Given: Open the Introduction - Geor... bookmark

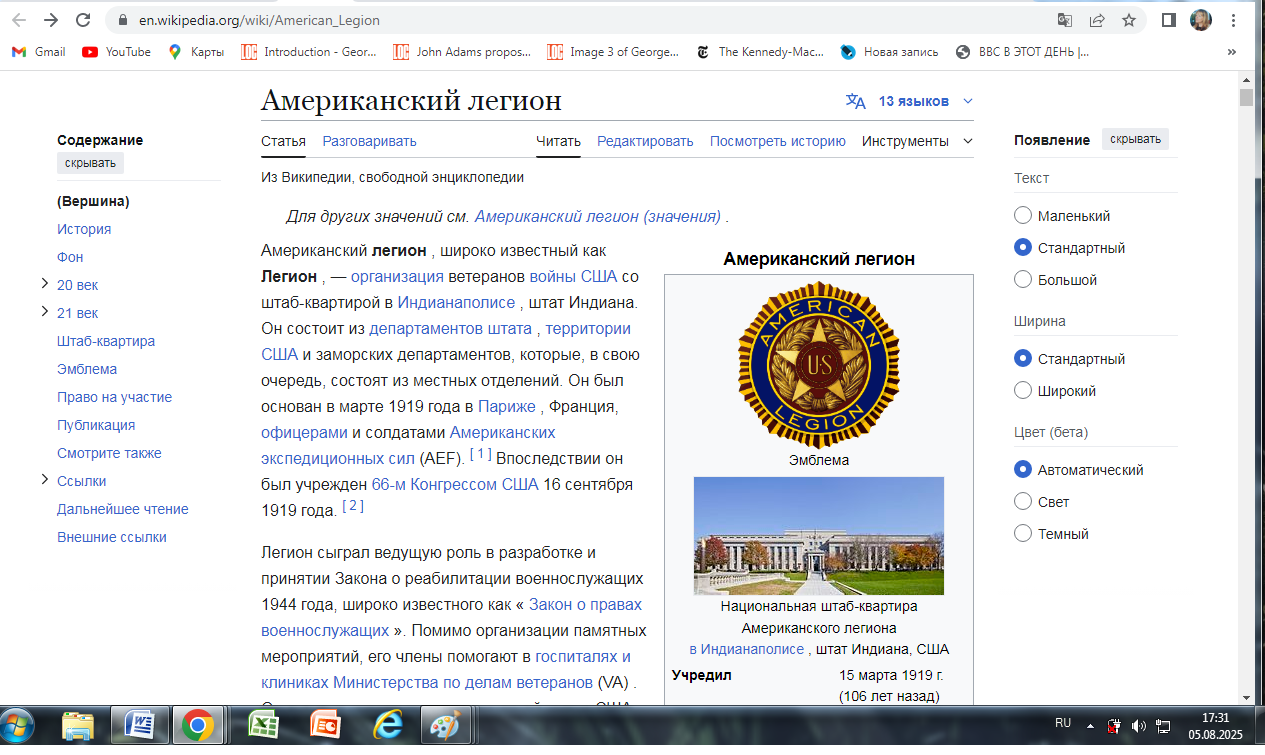Looking at the screenshot, I should coord(310,52).
